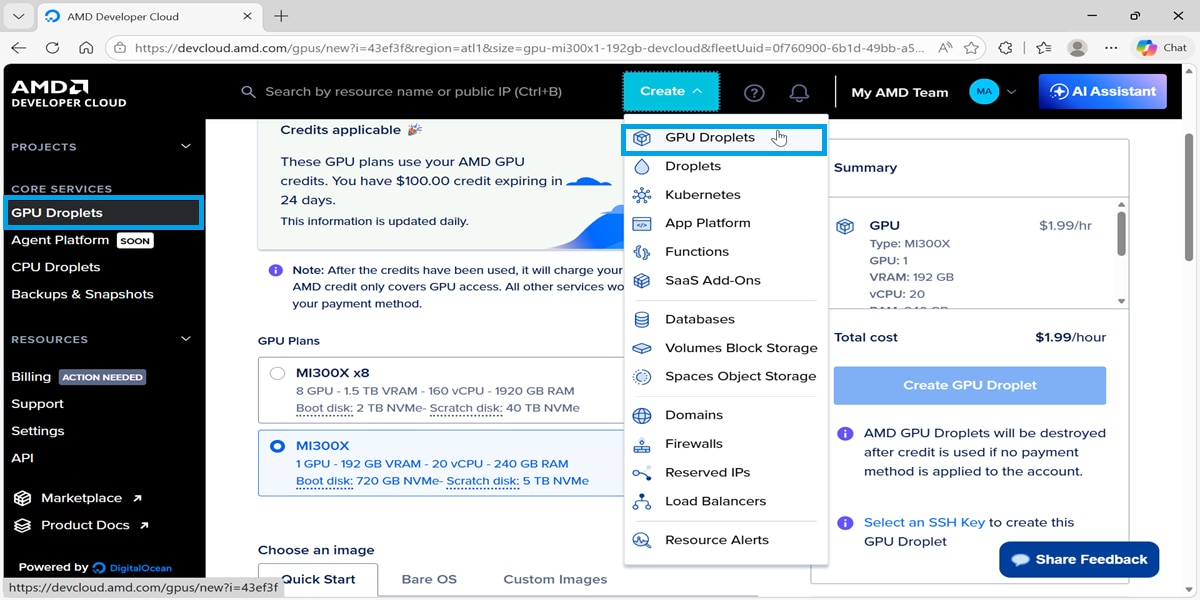Click the info icon beside the Note
1200x600 pixels.
click(x=275, y=270)
